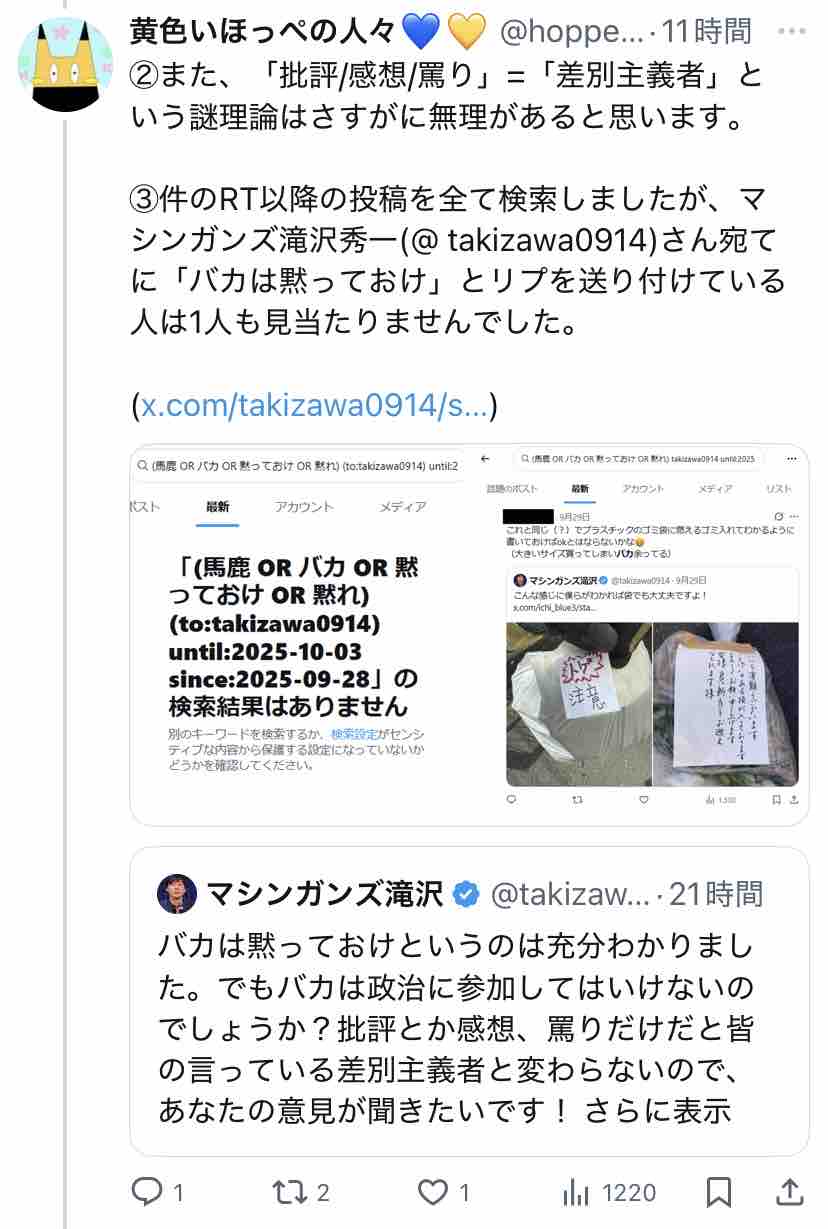Tap the share upload icon

click(x=789, y=1192)
